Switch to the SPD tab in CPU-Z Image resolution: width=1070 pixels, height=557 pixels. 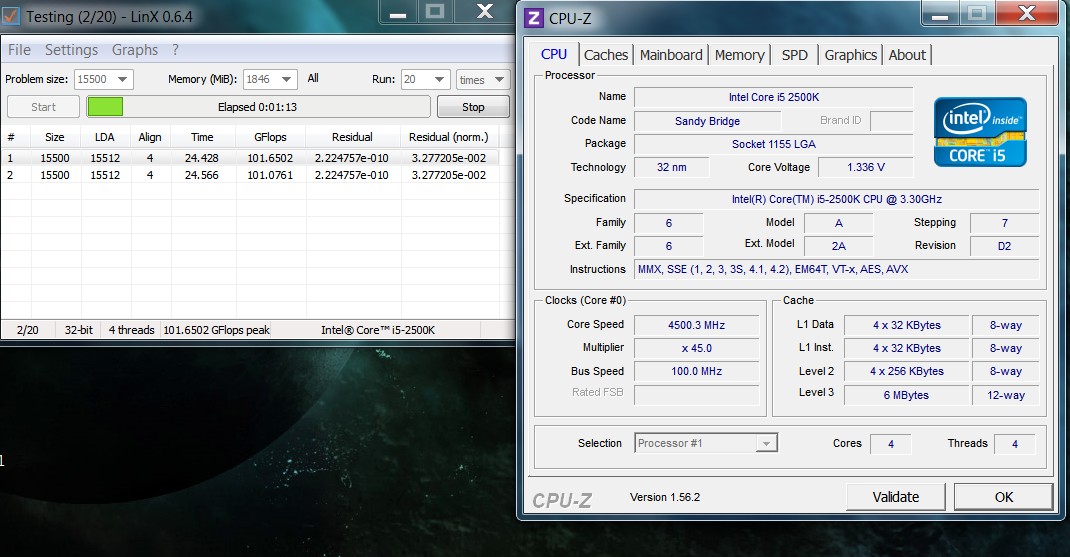pos(794,55)
